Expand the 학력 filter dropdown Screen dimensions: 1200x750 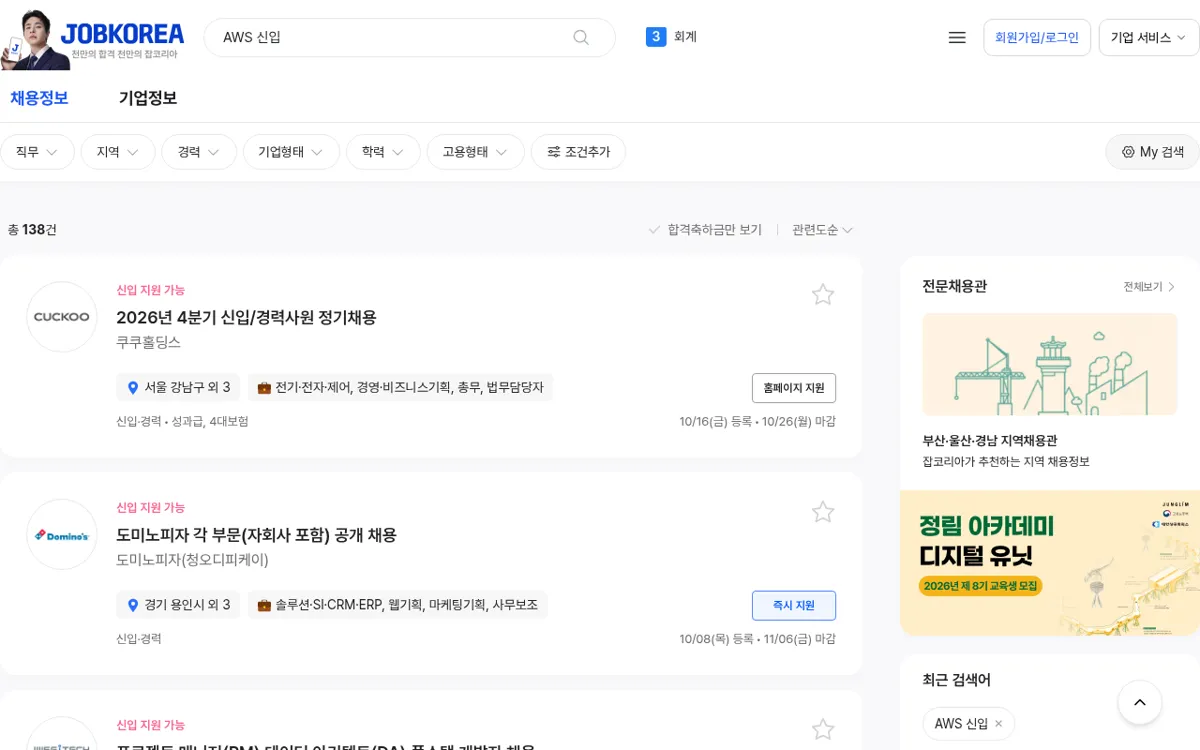tap(383, 152)
